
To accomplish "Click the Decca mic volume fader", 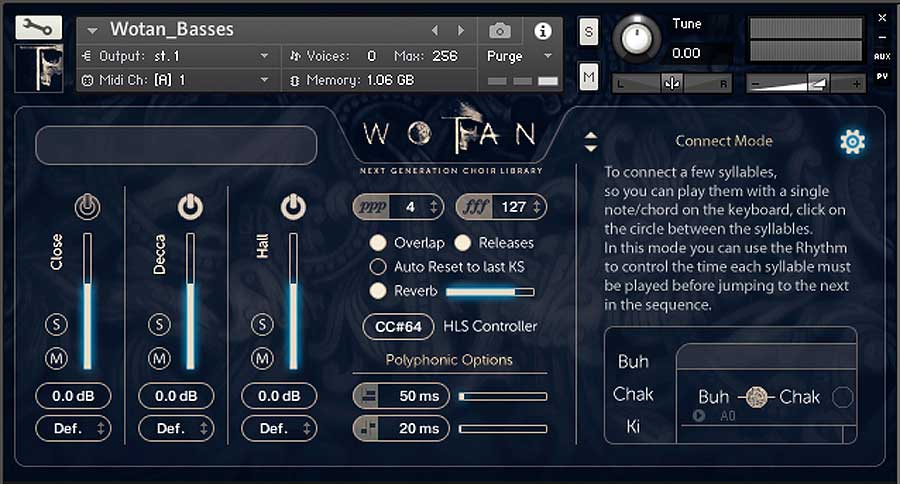I will click(x=190, y=301).
